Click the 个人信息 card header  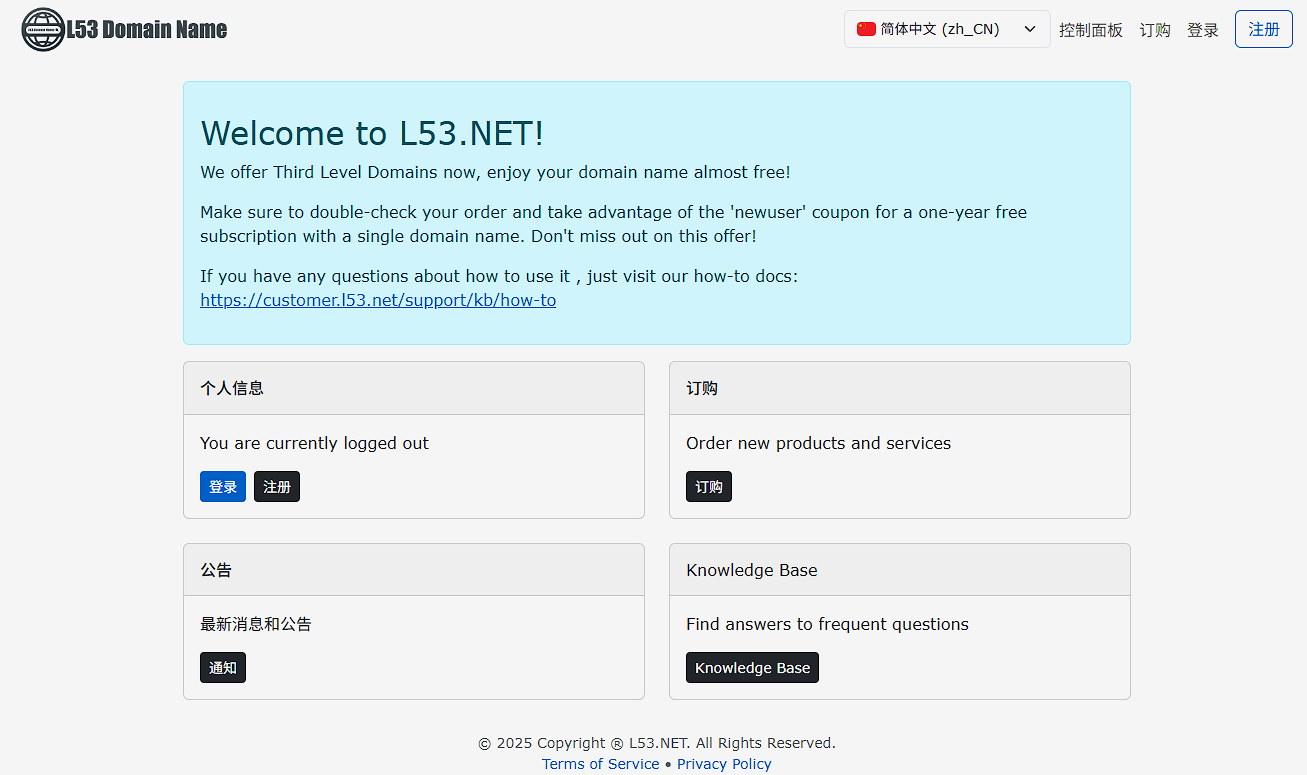[x=232, y=388]
